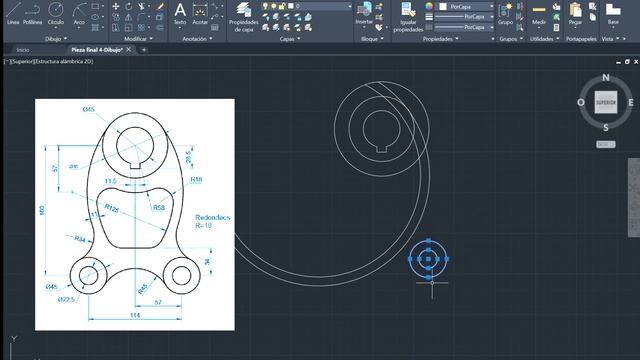
Task: Select the Hatch (sombreado) tool
Action: pyautogui.click(x=95, y=28)
